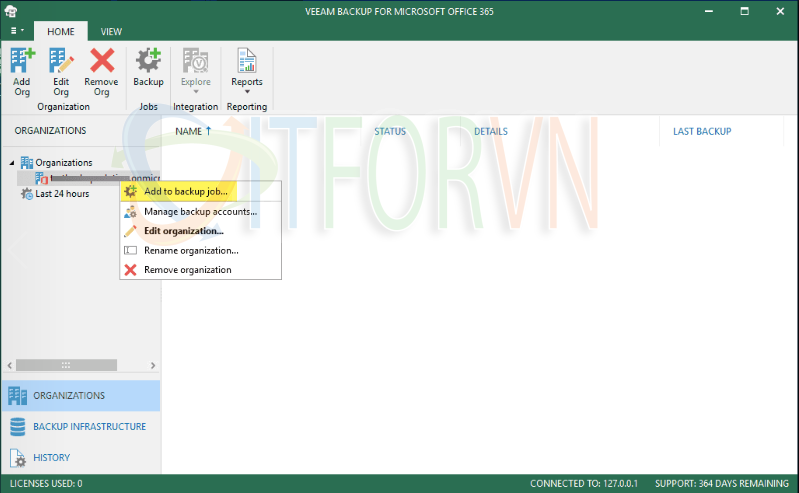Click the LAST BACKUP column header
Viewport: 799px width, 493px height.
pyautogui.click(x=701, y=131)
